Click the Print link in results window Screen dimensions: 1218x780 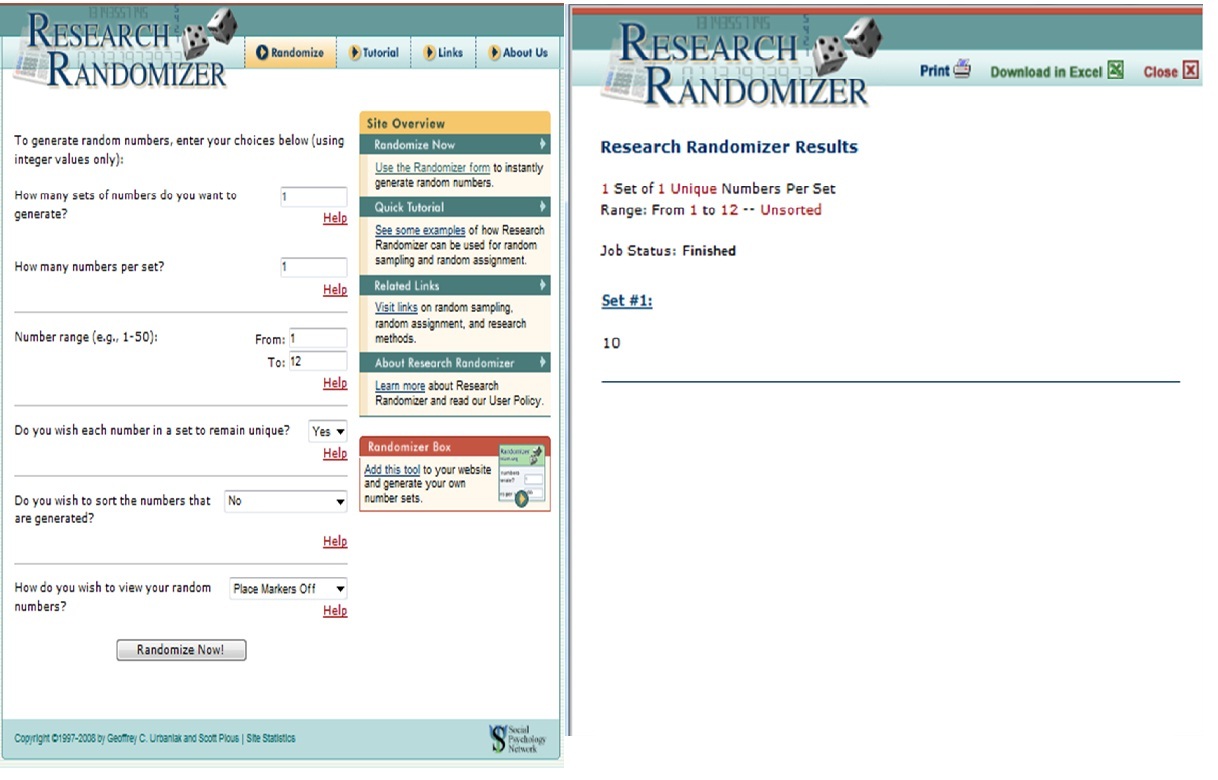point(934,71)
